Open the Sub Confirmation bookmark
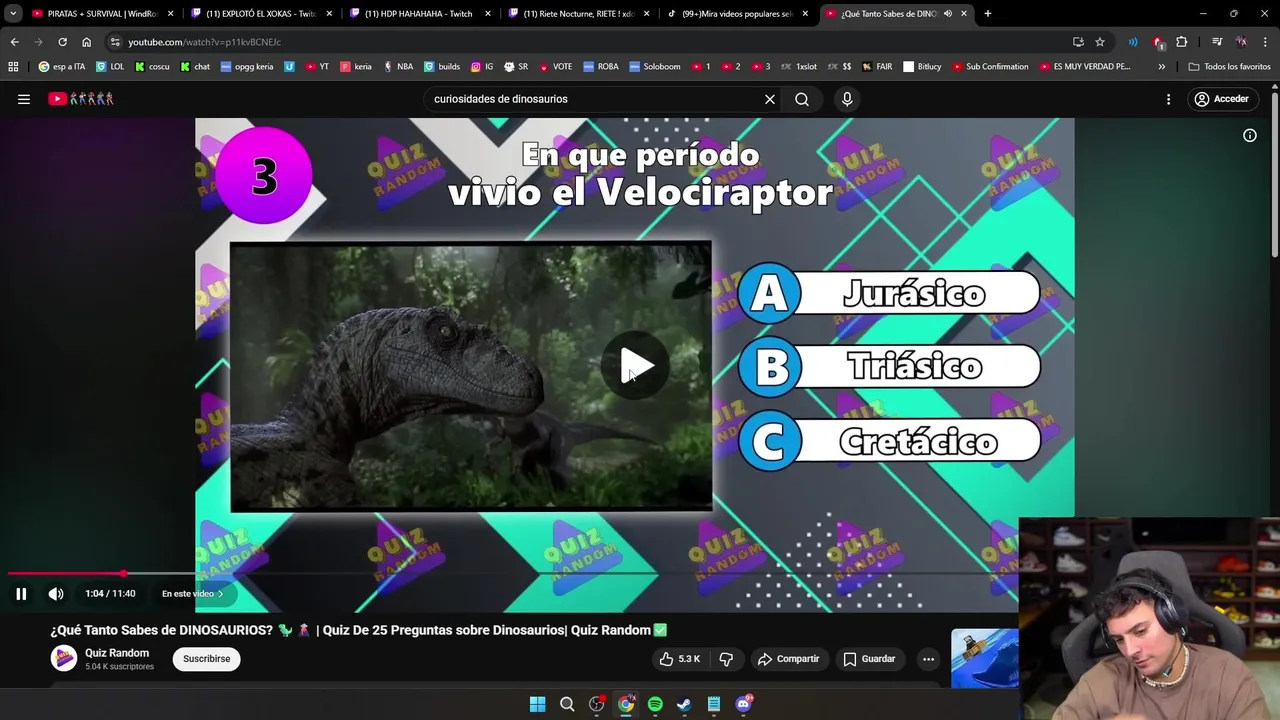This screenshot has height=720, width=1280. pos(990,67)
